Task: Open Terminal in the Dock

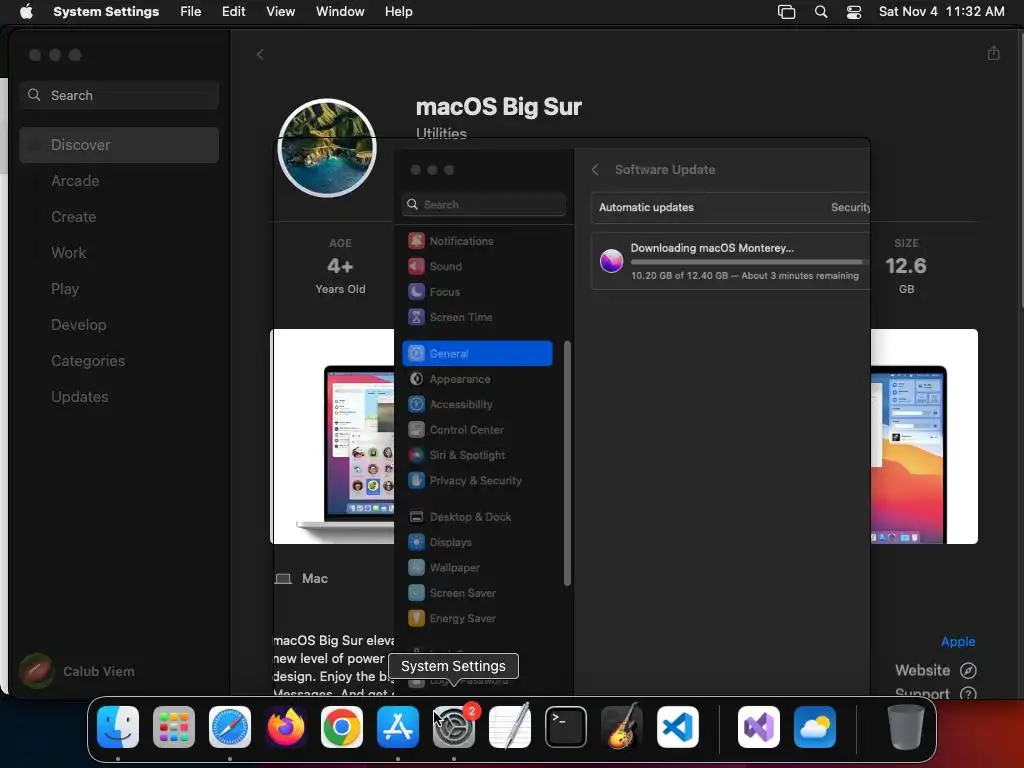Action: pyautogui.click(x=566, y=727)
